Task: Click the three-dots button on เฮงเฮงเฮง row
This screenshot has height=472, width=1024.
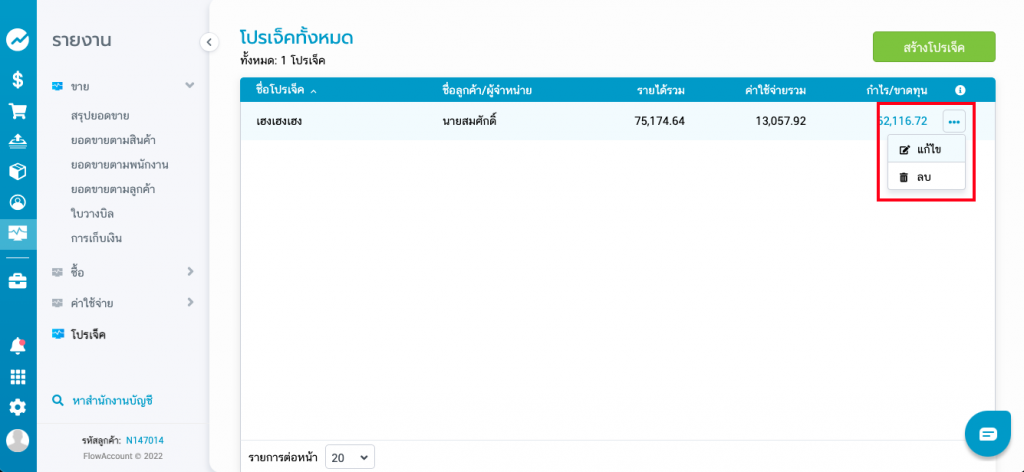Action: click(x=953, y=121)
